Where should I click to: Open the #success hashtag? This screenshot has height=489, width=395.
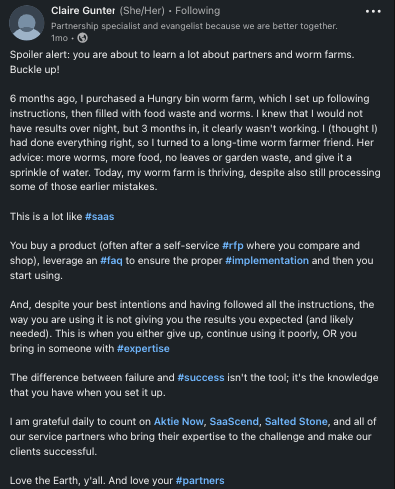pyautogui.click(x=201, y=378)
